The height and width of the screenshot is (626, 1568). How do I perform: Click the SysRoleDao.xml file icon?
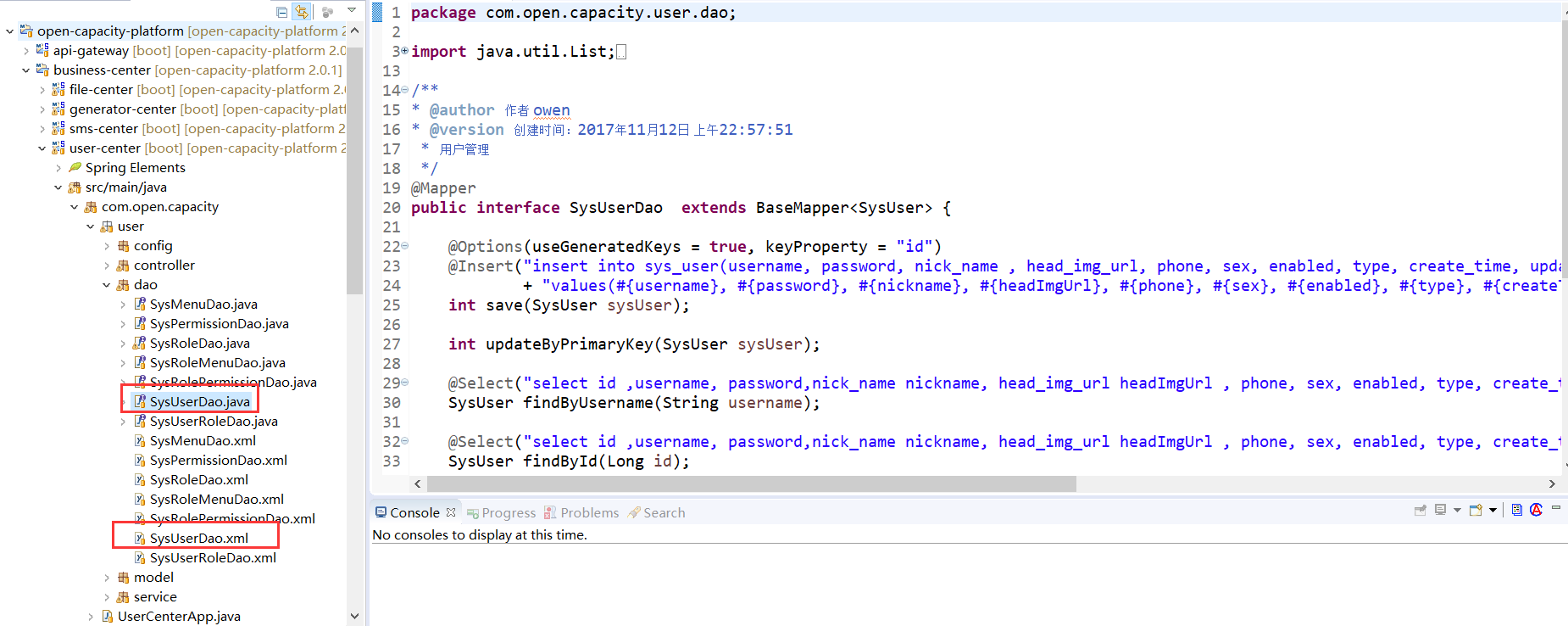click(x=140, y=480)
